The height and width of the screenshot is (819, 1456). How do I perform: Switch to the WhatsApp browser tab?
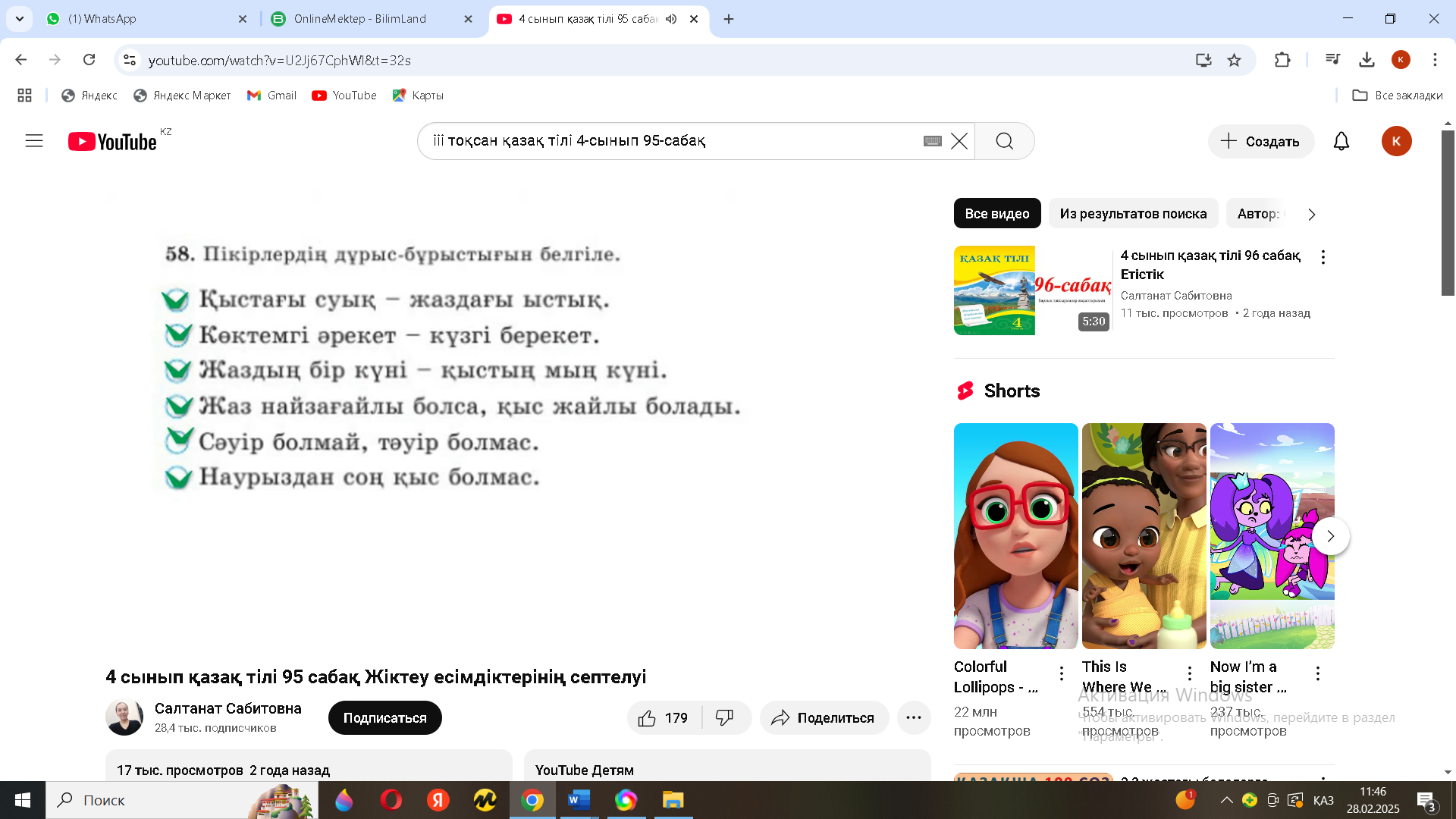tap(144, 19)
